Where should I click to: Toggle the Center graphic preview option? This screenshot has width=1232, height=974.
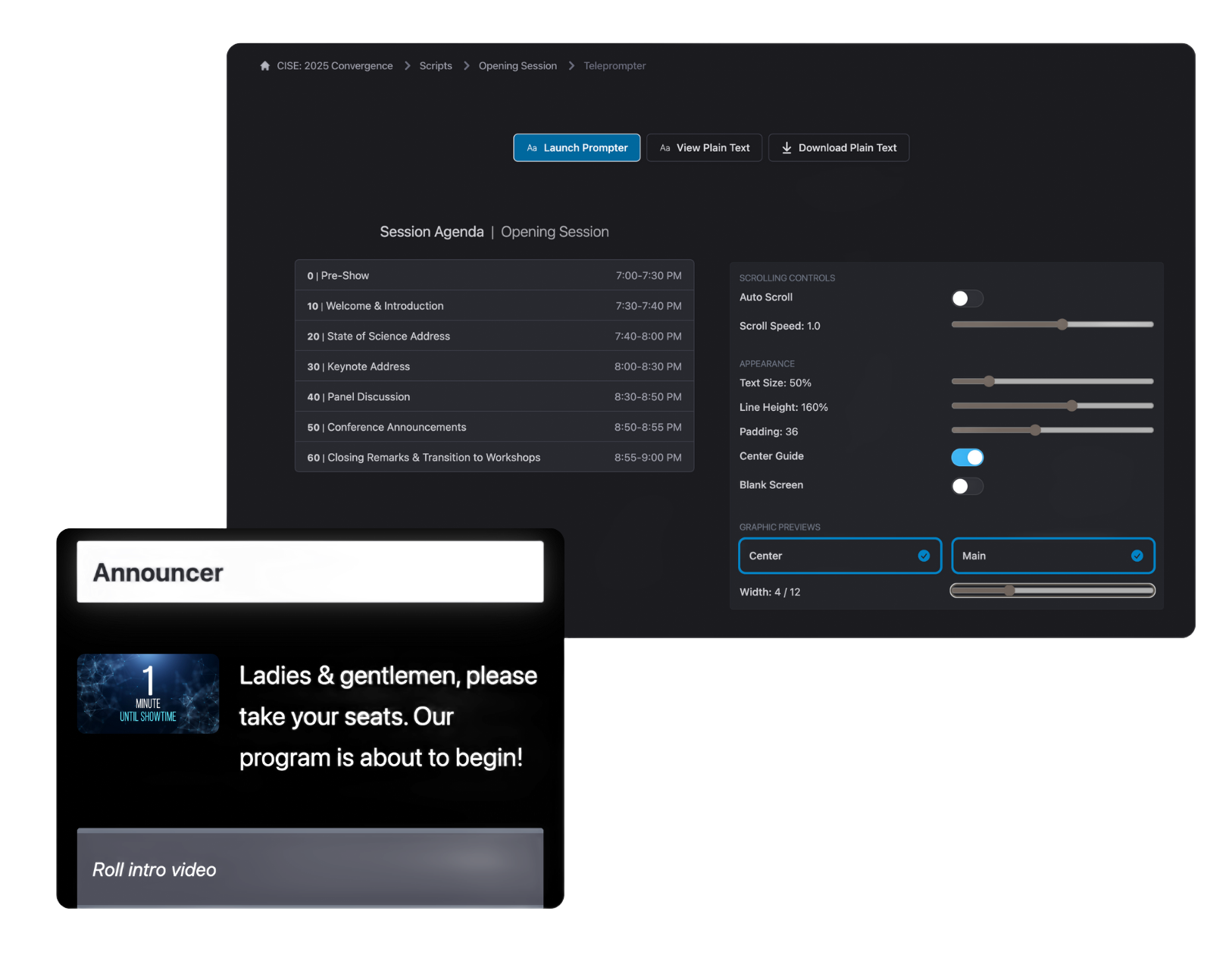click(840, 556)
